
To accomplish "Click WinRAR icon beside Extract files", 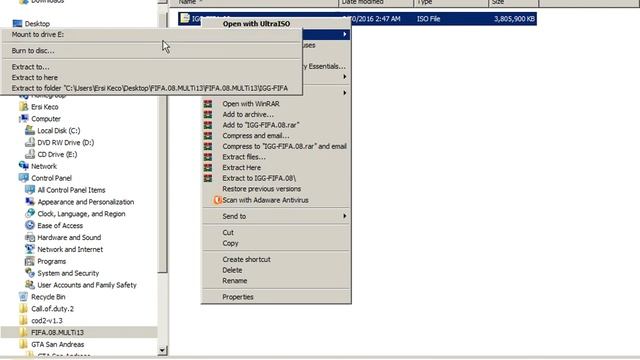I will pos(208,157).
